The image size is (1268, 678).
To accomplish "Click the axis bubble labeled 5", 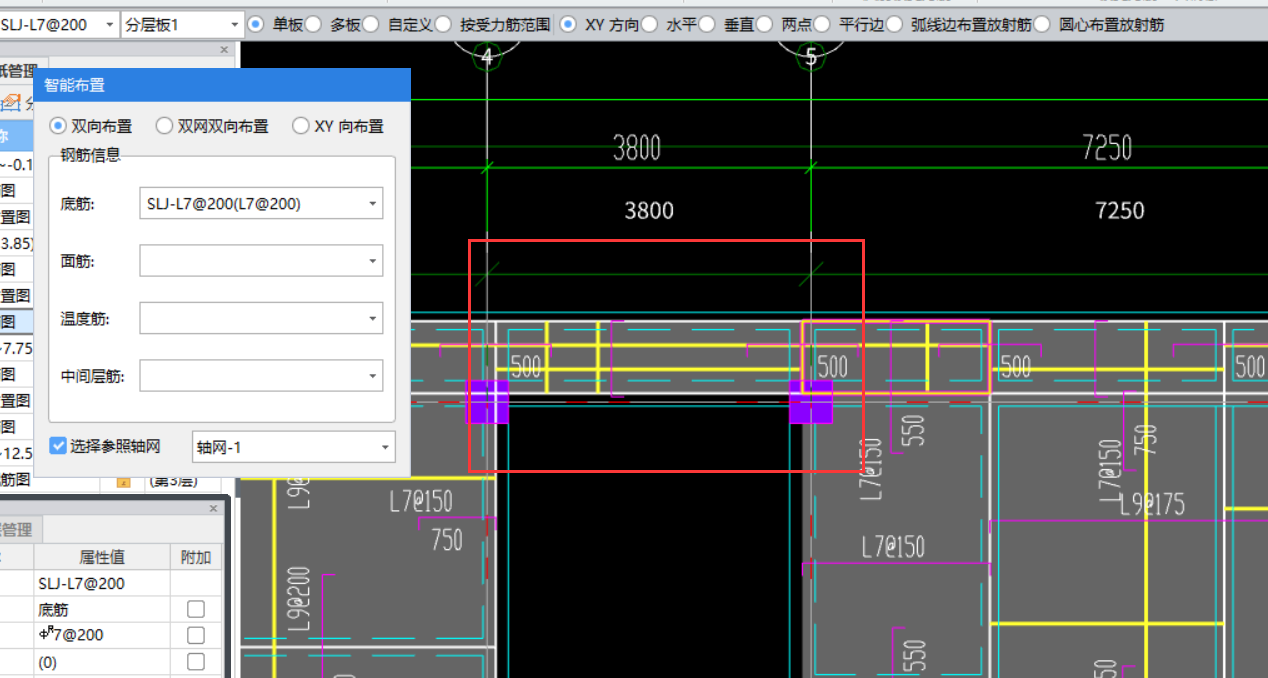I will (810, 57).
